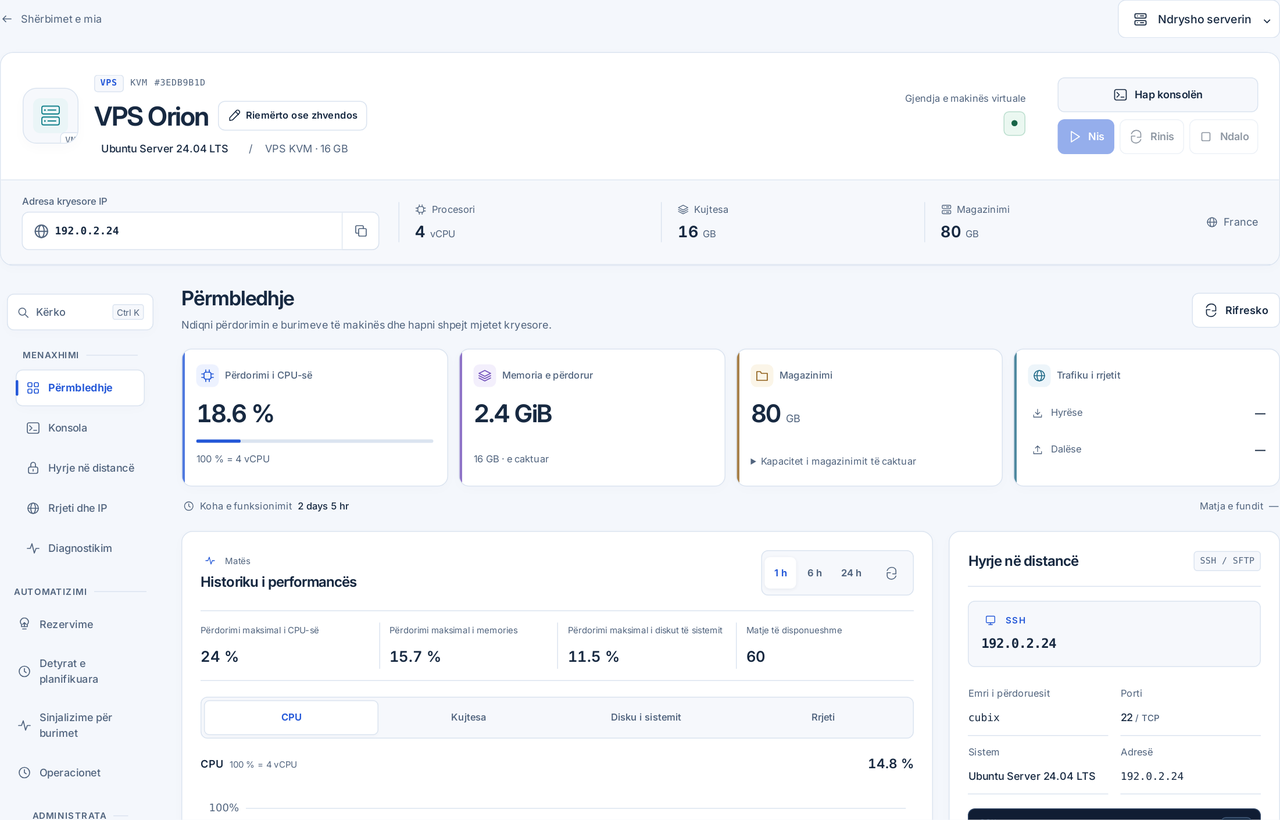Refresh the performance history chart icon
The image size is (1280, 820).
891,573
